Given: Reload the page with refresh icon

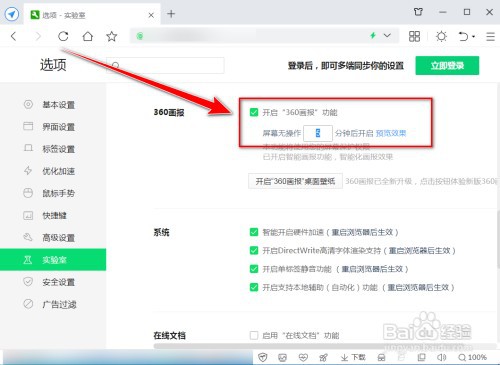Looking at the screenshot, I should (63, 36).
